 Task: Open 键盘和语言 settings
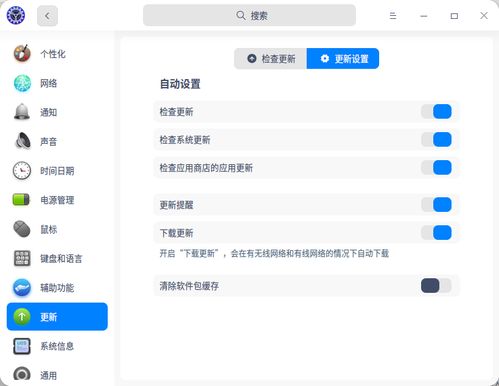(57, 258)
